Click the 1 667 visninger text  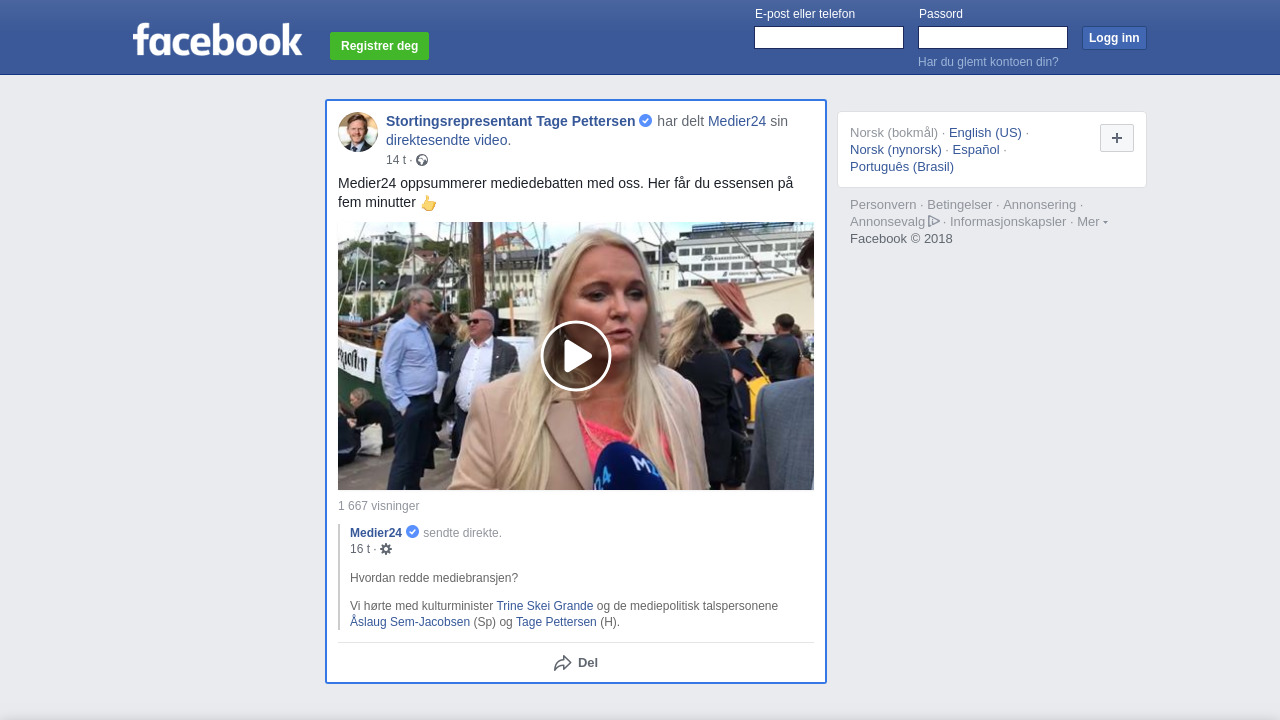click(378, 506)
